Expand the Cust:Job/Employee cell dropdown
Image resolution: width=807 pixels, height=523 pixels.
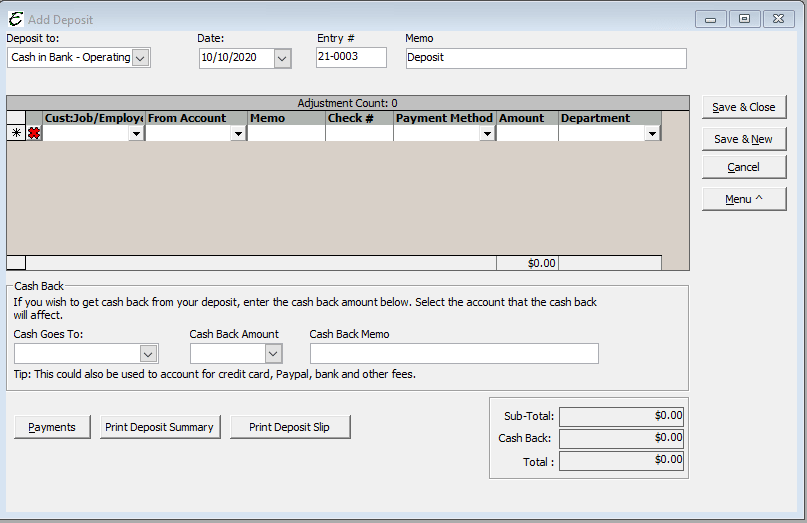136,134
